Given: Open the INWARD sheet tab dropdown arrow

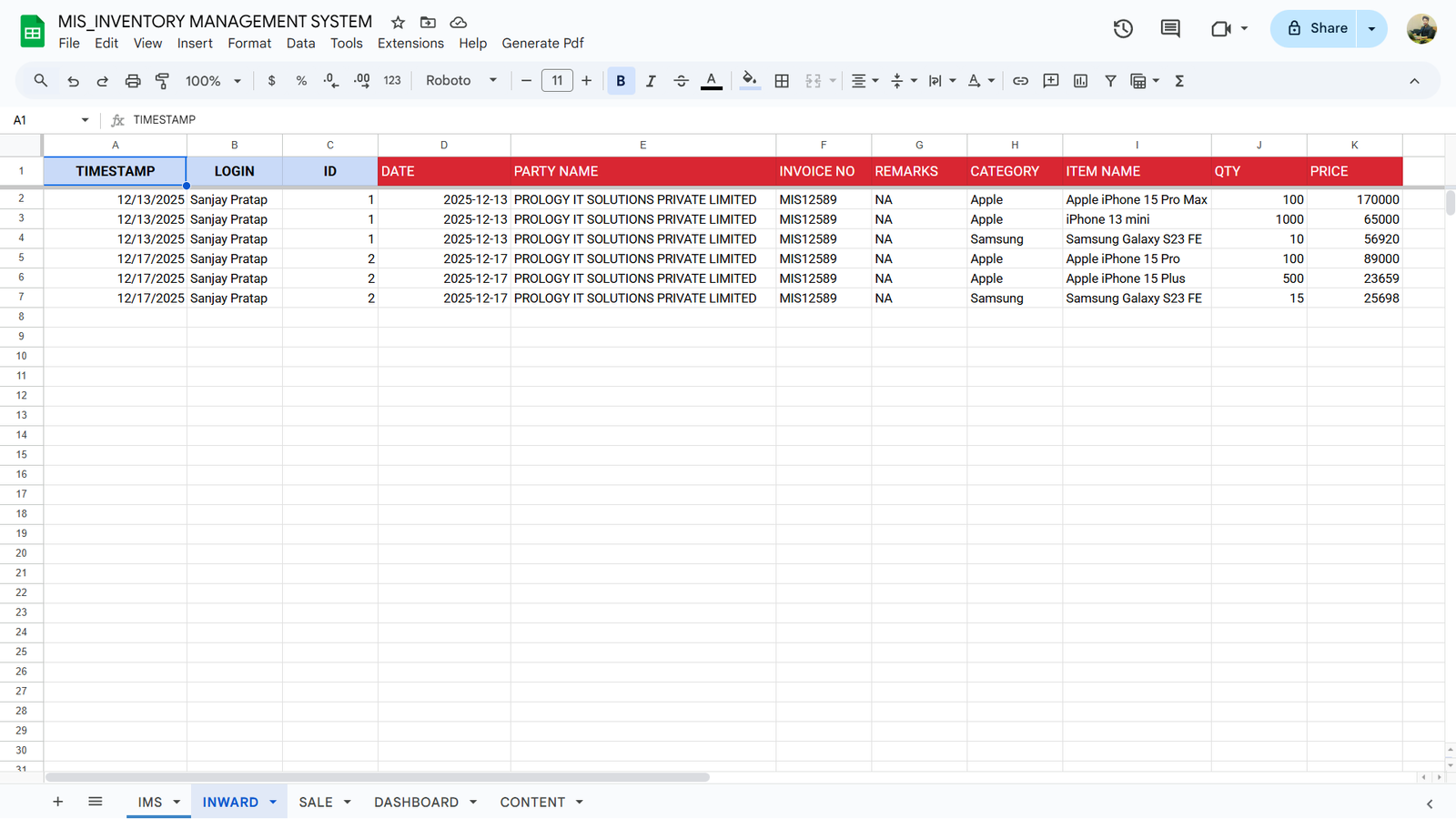Looking at the screenshot, I should point(273,802).
